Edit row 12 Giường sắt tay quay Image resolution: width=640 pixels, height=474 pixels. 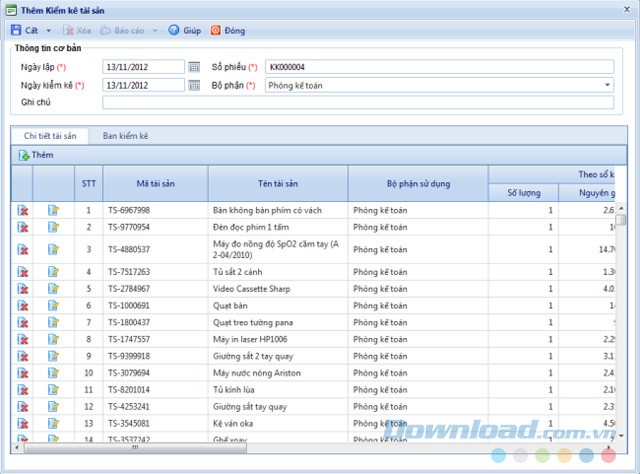pos(54,407)
